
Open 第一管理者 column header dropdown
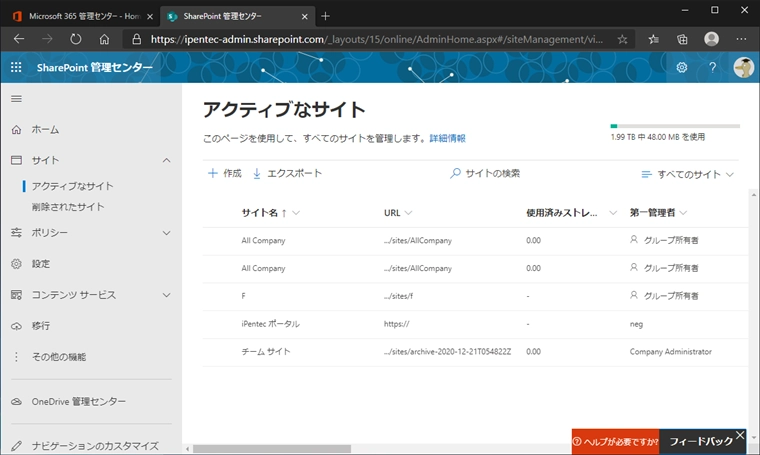[683, 213]
